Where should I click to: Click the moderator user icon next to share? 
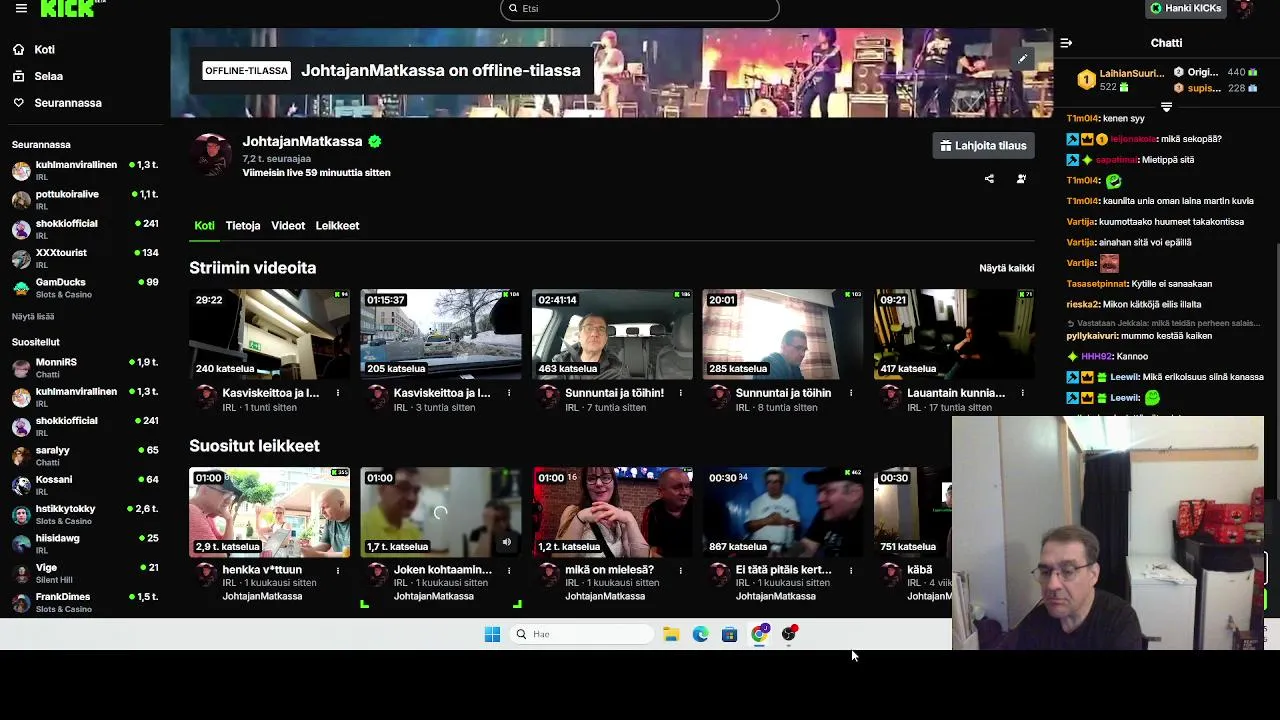(1021, 179)
